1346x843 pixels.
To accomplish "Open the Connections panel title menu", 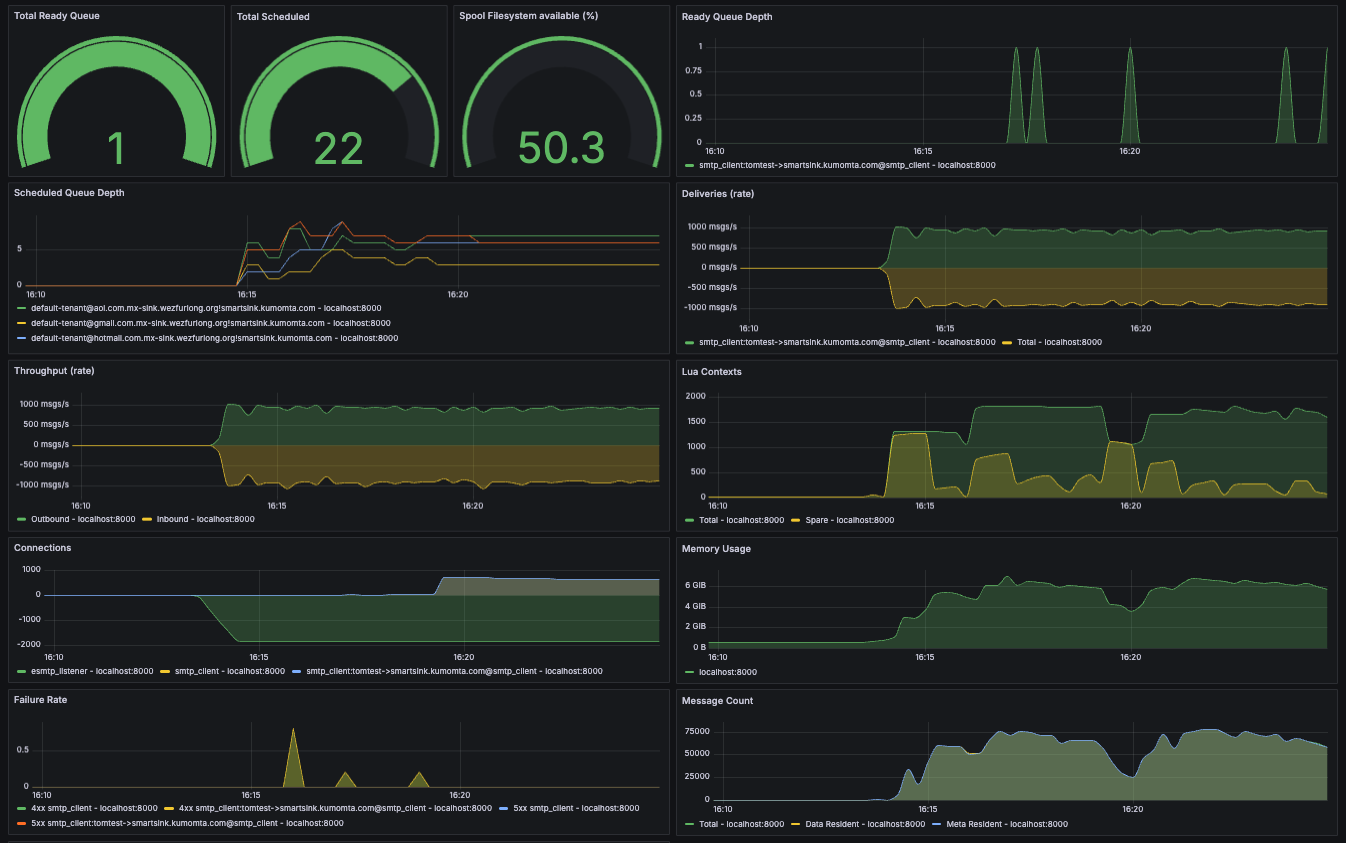I will click(x=42, y=548).
